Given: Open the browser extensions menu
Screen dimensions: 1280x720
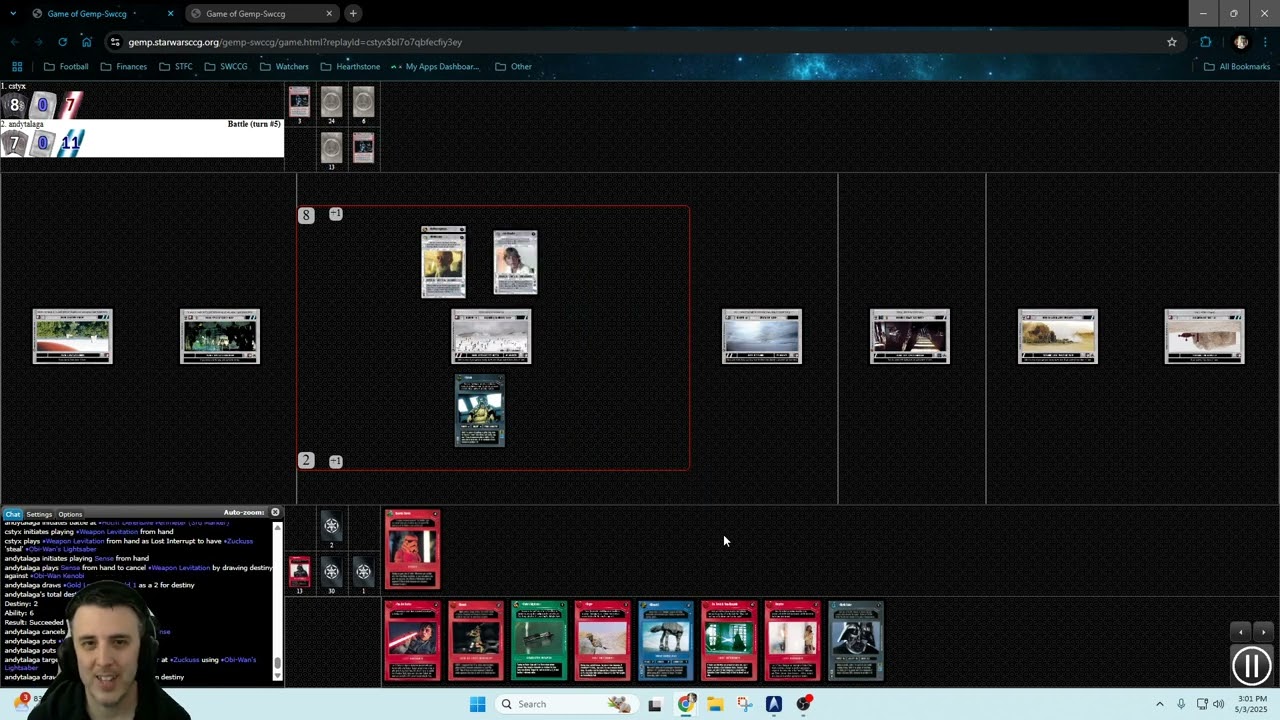Looking at the screenshot, I should (x=1205, y=42).
